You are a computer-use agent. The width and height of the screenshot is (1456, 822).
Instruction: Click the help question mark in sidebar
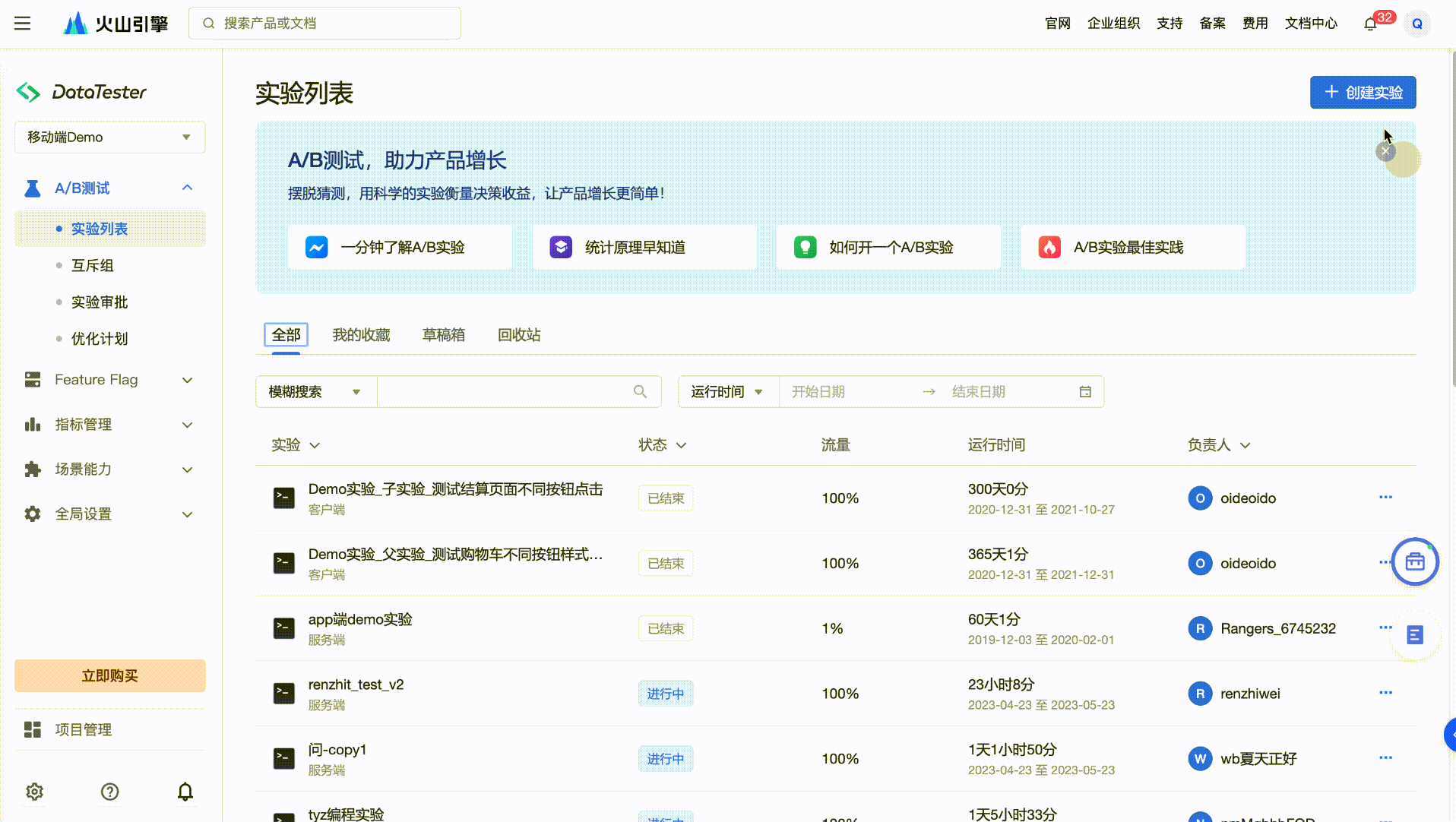click(109, 792)
